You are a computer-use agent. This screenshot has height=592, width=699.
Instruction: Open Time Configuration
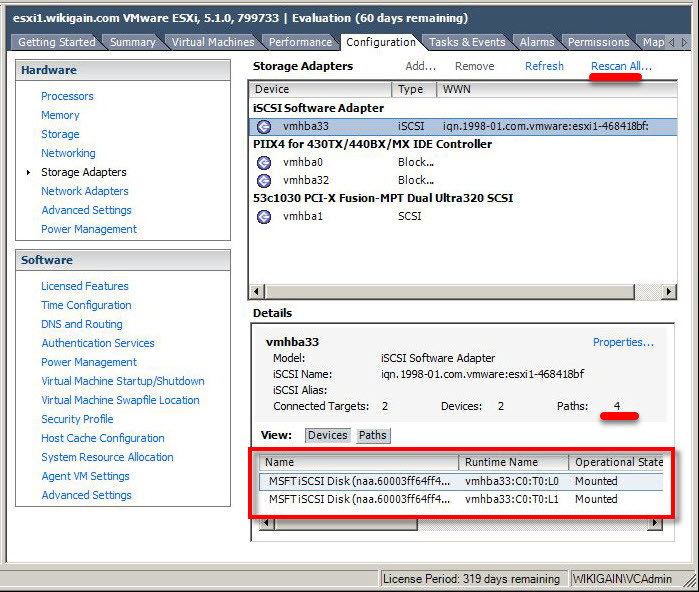pos(86,305)
